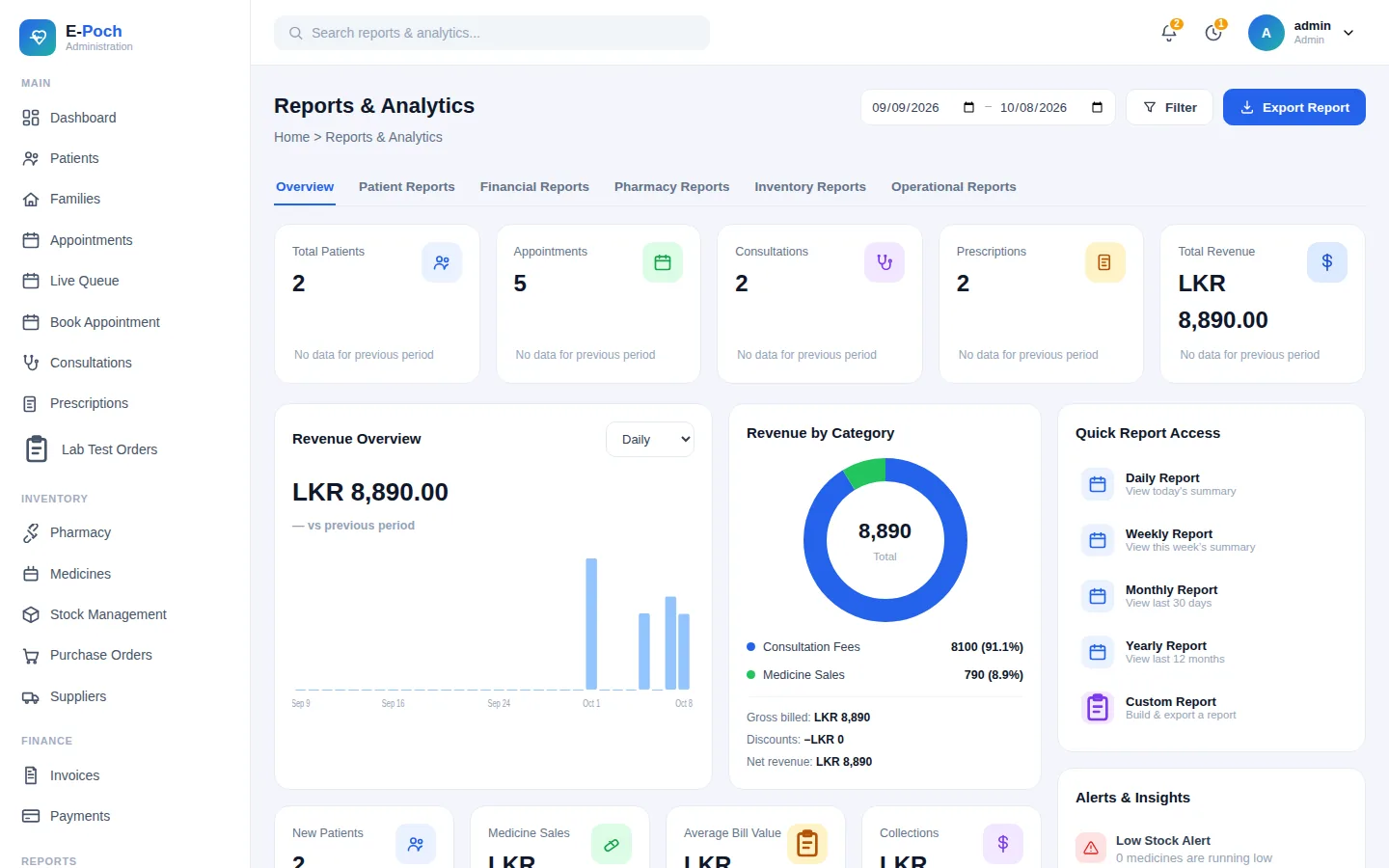
Task: Focus the Search reports & analytics field
Action: click(x=492, y=33)
